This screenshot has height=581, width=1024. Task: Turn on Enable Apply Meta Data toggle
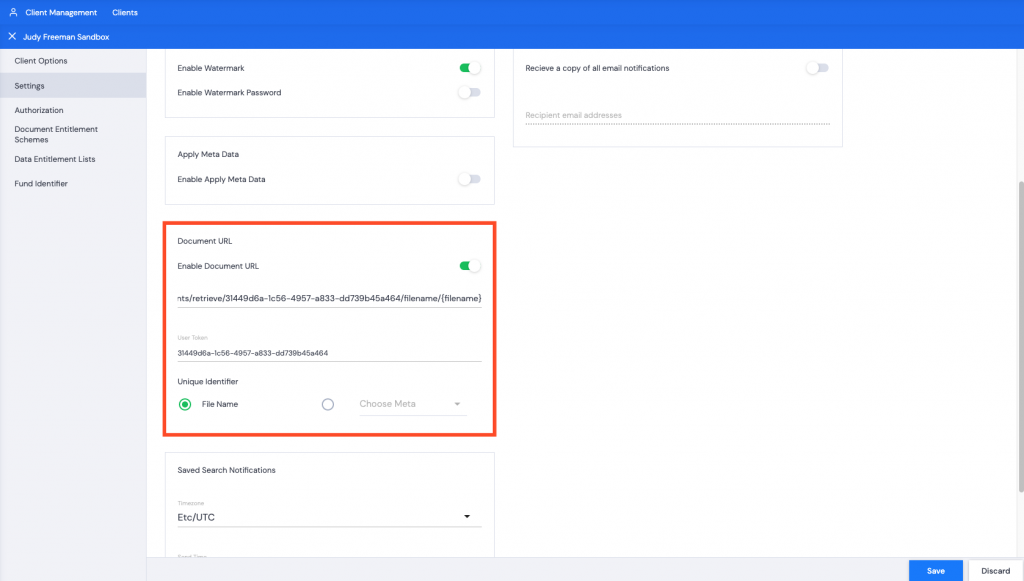pos(470,179)
